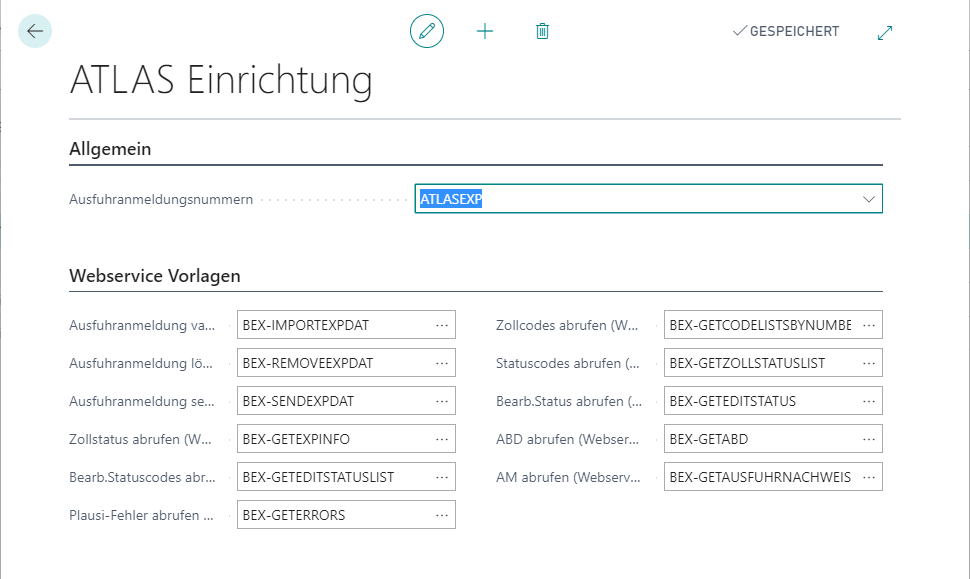The height and width of the screenshot is (579, 970).
Task: Click the pencil edit icon
Action: tap(427, 31)
